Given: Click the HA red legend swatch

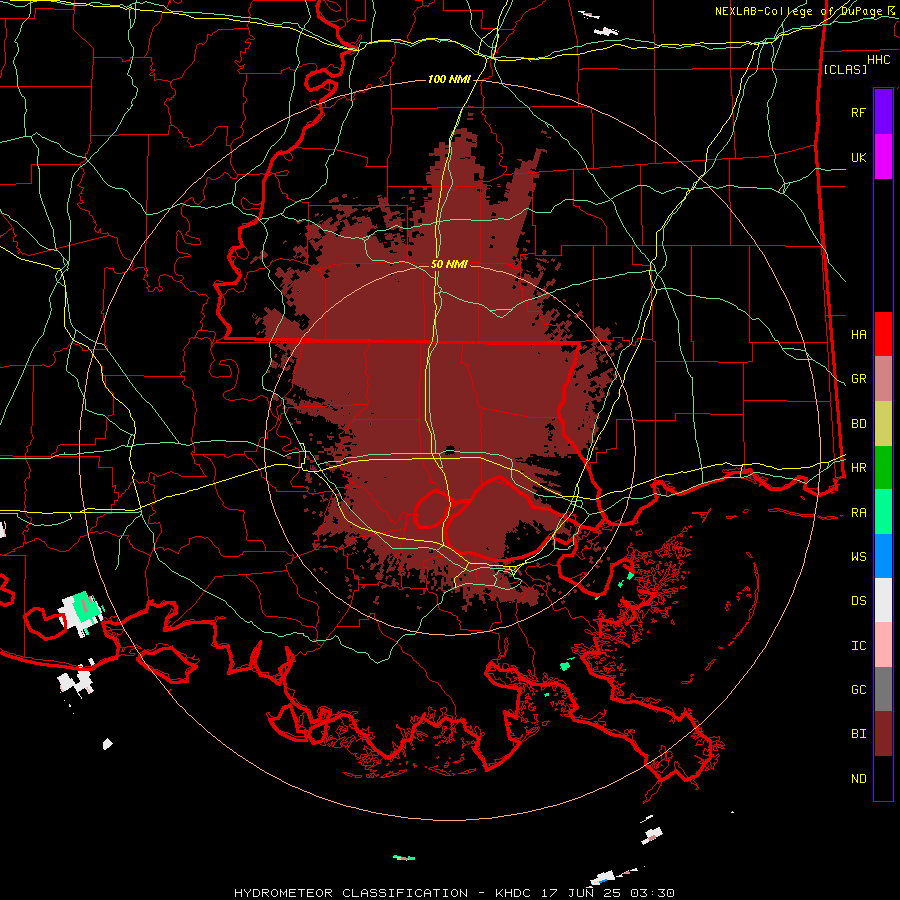Looking at the screenshot, I should tap(883, 334).
